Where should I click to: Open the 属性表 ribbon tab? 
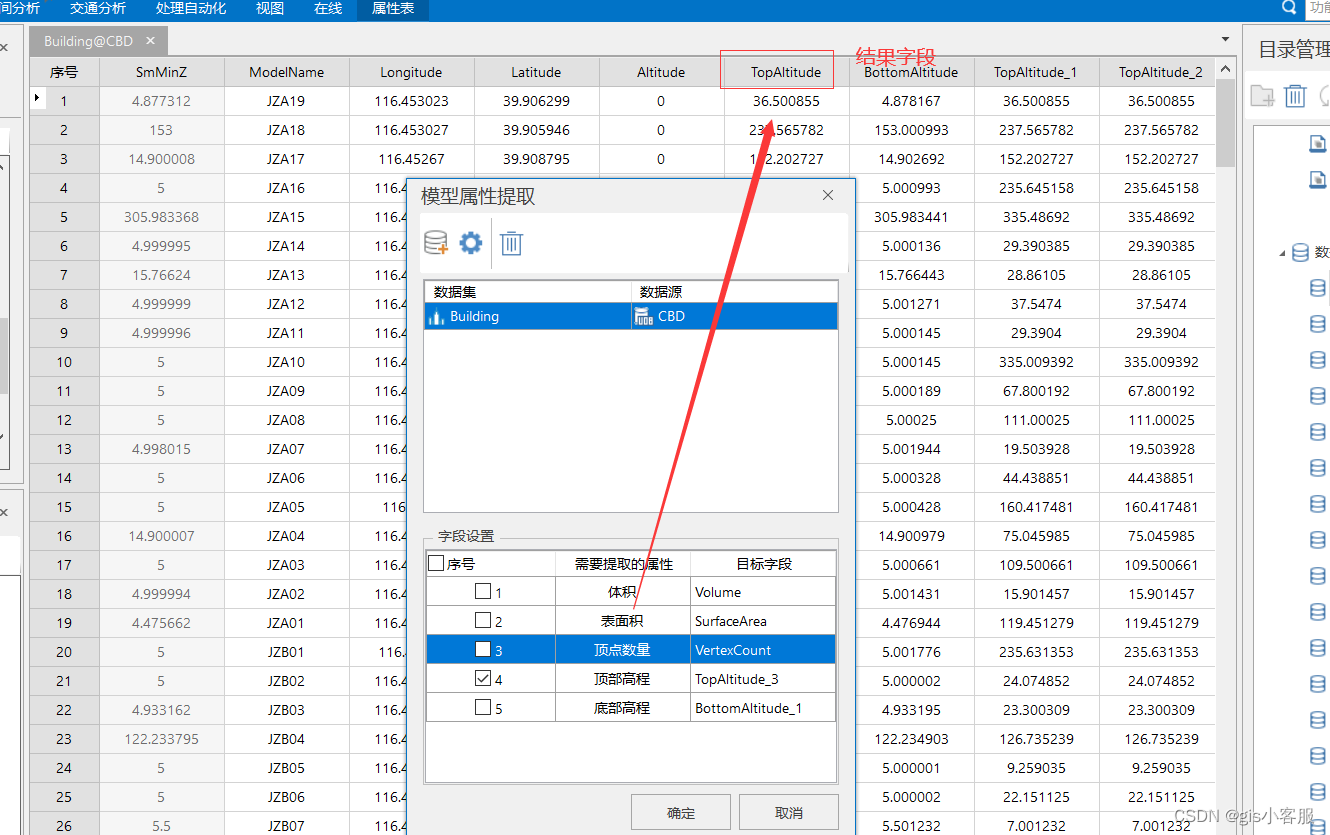[393, 9]
